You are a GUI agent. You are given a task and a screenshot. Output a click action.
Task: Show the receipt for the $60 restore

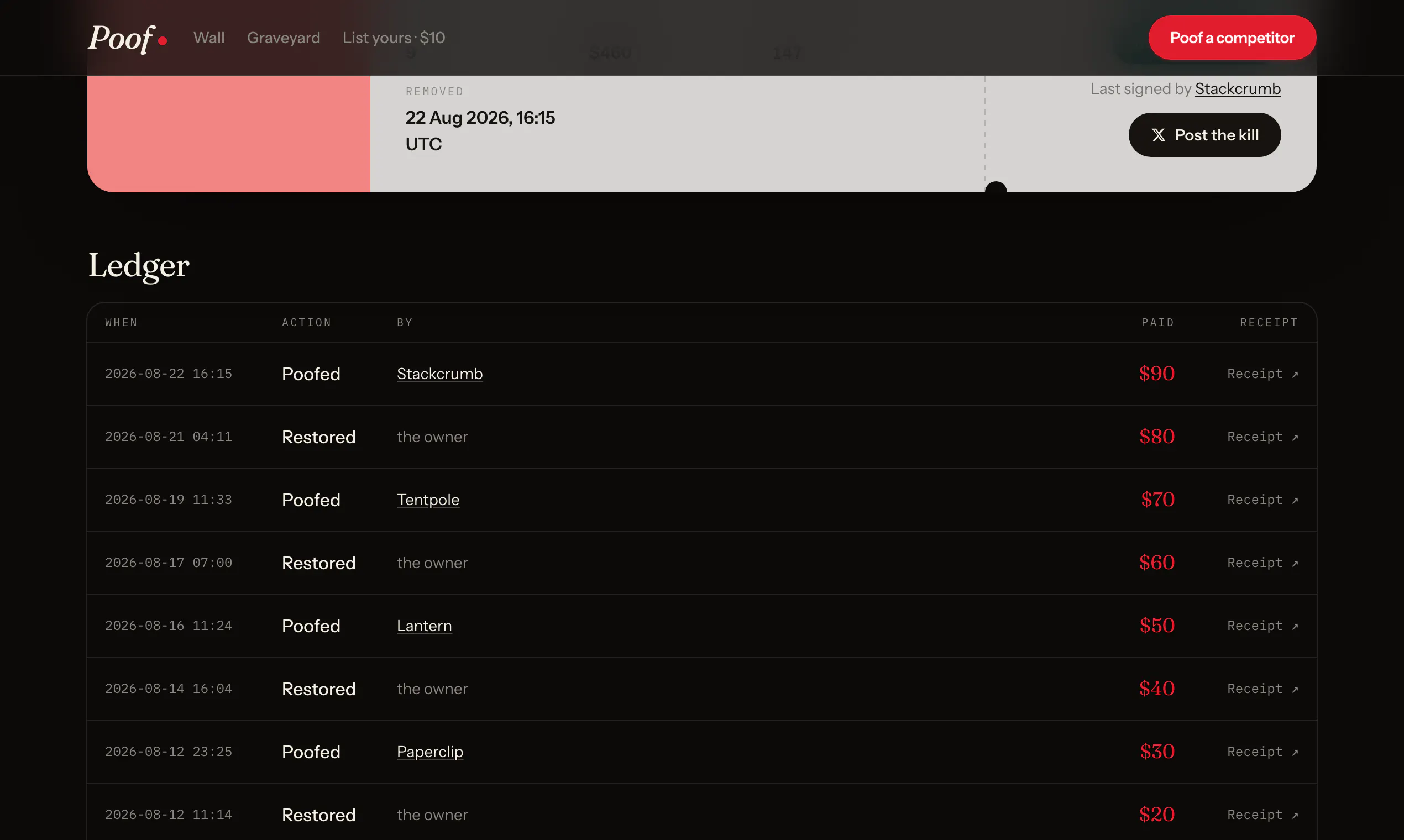[x=1262, y=563]
